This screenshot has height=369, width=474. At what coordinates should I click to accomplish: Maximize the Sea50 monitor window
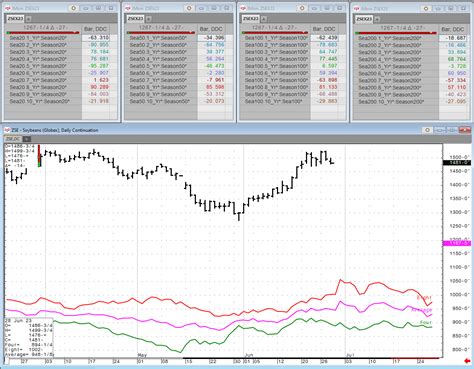click(214, 8)
